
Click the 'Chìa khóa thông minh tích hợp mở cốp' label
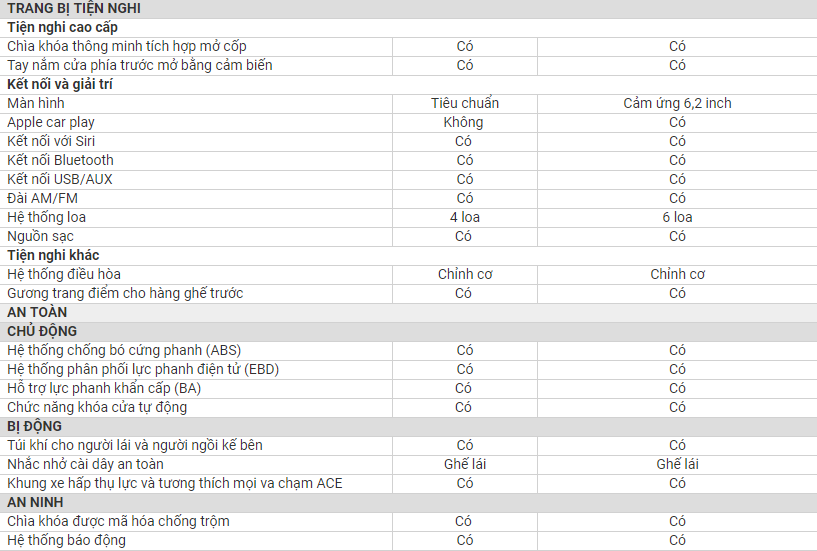[126, 46]
